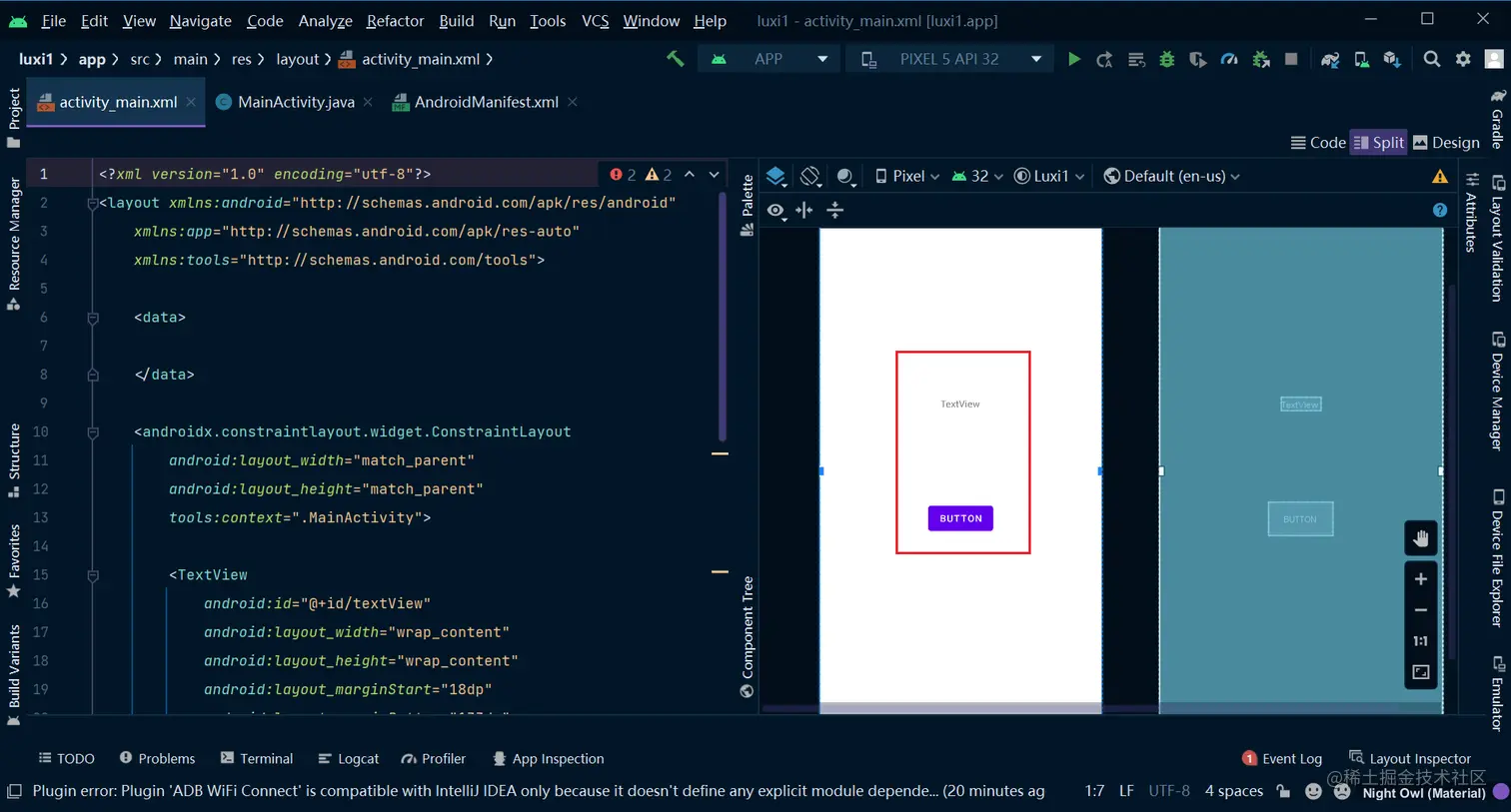Start debugging with the bug icon
Screen dimensions: 1511x812
(x=1166, y=59)
